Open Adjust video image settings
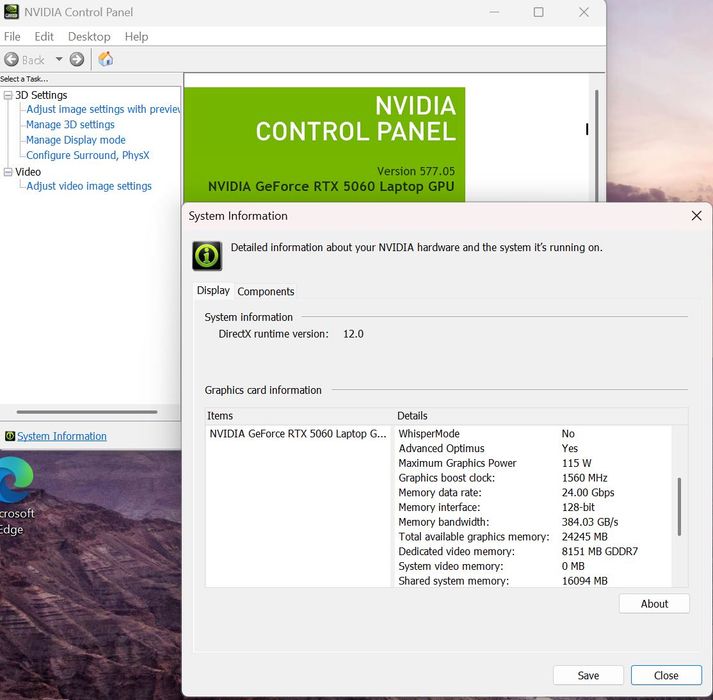 click(89, 186)
